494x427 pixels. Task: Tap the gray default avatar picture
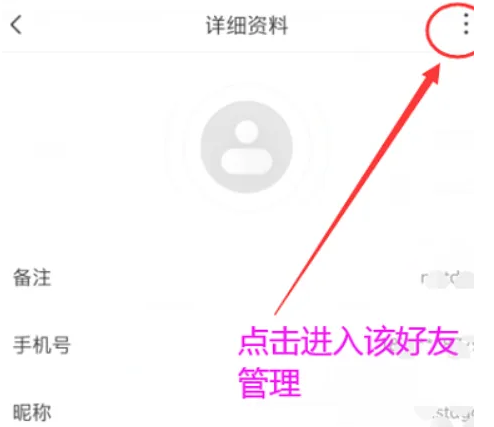[247, 147]
